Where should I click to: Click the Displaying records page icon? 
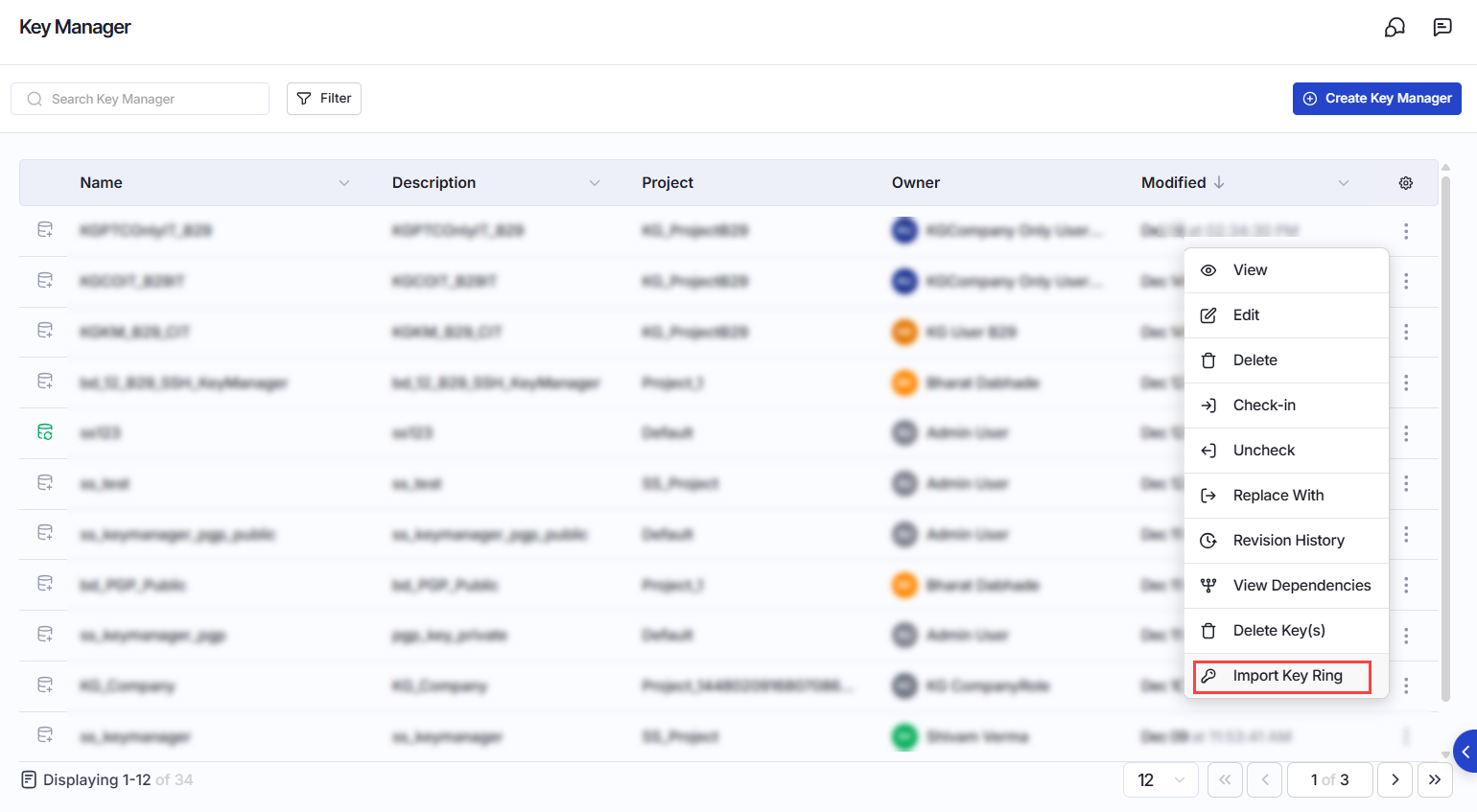(x=29, y=779)
